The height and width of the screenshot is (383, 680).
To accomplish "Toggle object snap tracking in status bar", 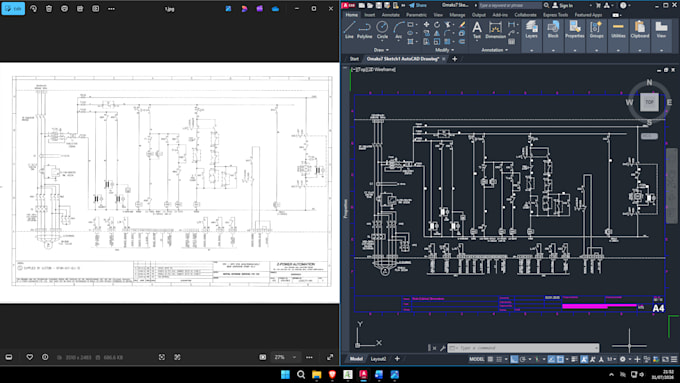I will (x=551, y=359).
